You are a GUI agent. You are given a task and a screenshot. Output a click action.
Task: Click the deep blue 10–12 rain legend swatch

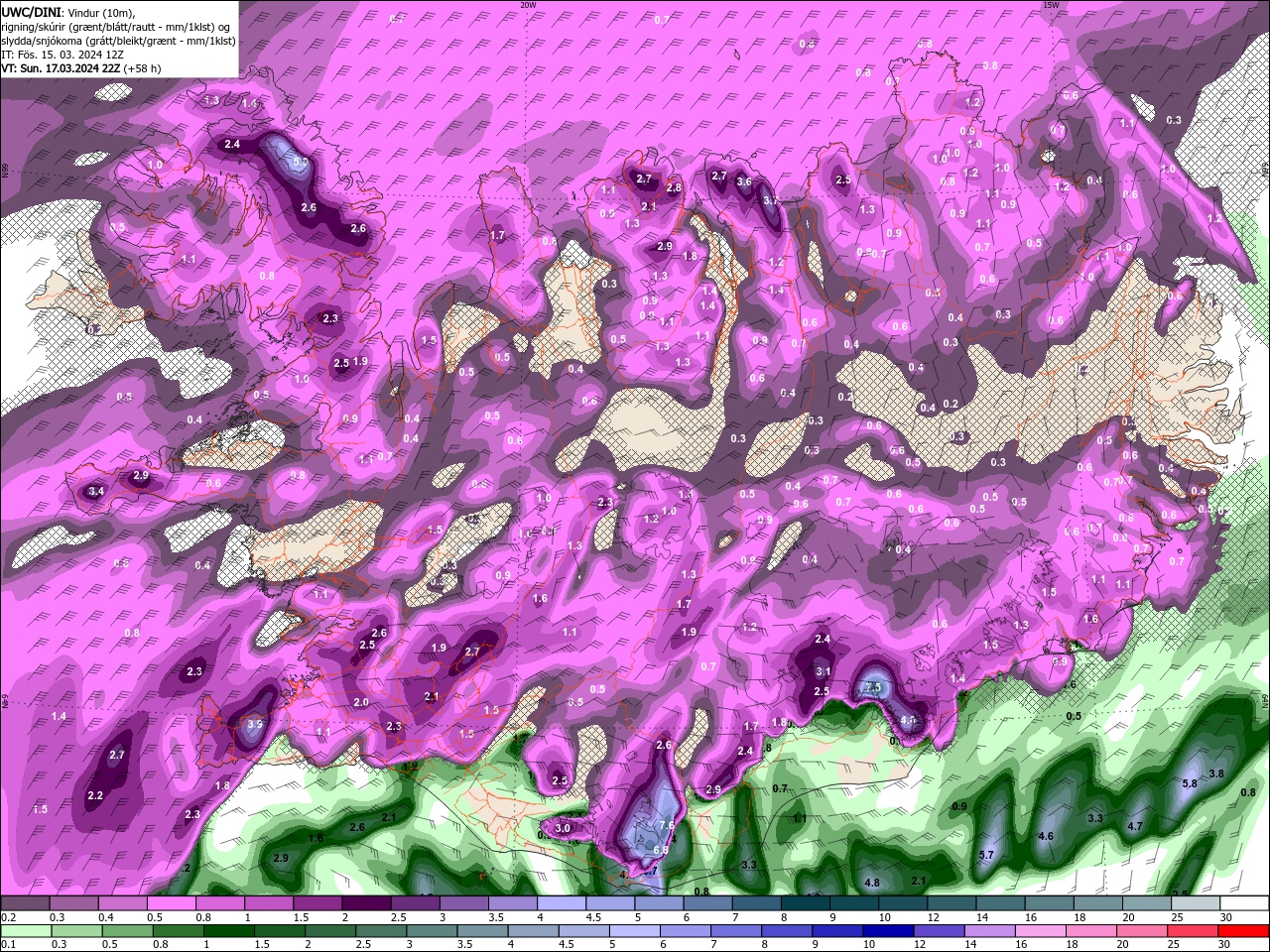coord(887,931)
